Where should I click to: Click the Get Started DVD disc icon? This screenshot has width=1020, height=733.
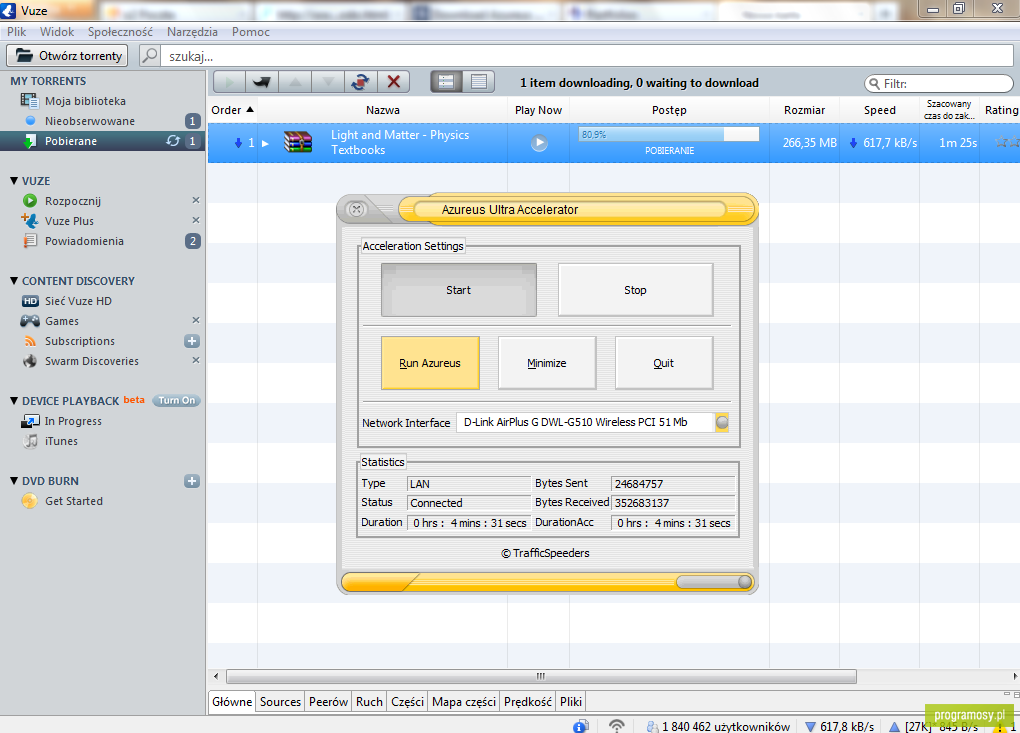point(30,501)
